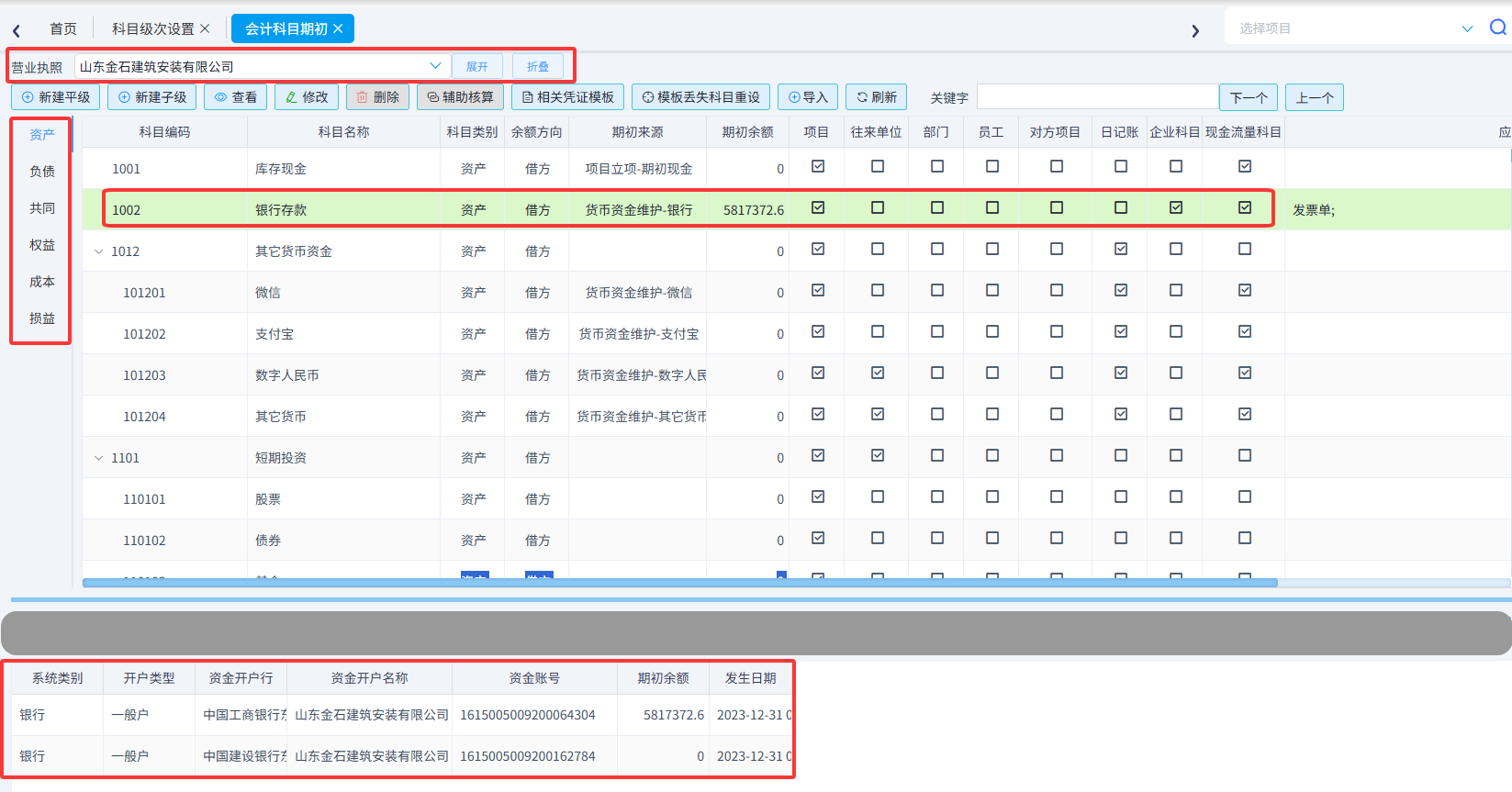The height and width of the screenshot is (792, 1512).
Task: Go back with the left arrow icon
Action: (x=17, y=30)
